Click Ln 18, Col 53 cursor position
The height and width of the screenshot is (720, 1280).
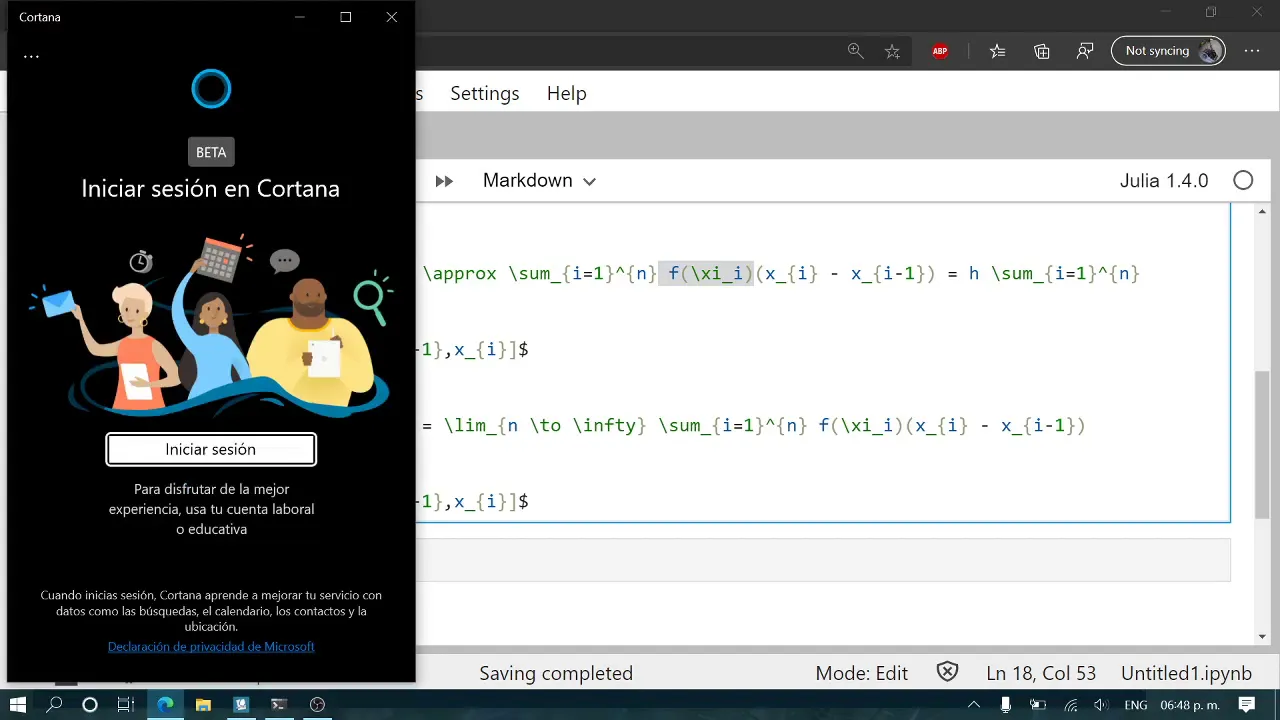click(x=1041, y=674)
